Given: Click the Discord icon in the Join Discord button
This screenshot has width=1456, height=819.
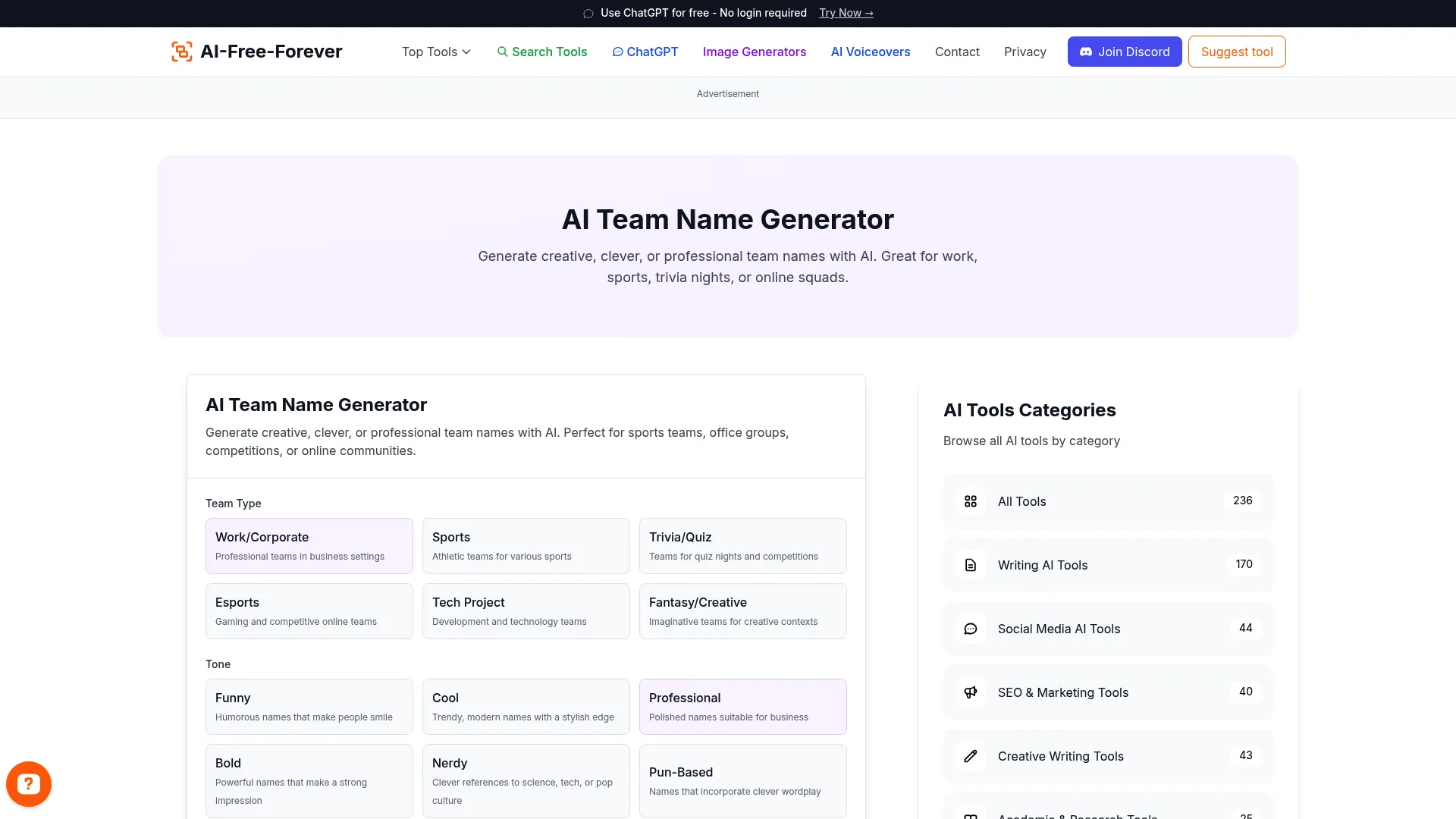Looking at the screenshot, I should pyautogui.click(x=1087, y=52).
